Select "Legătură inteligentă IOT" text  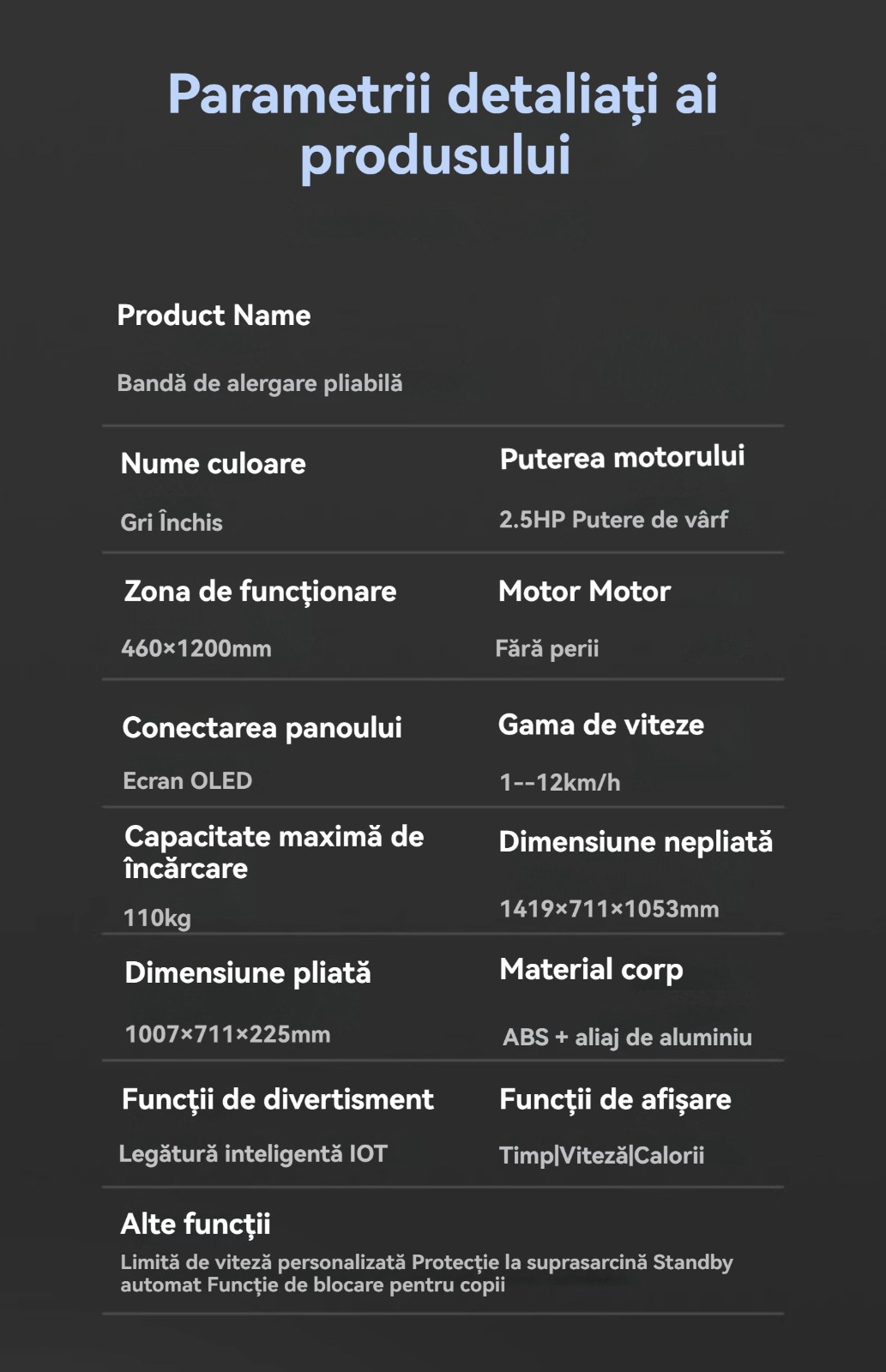253,1154
